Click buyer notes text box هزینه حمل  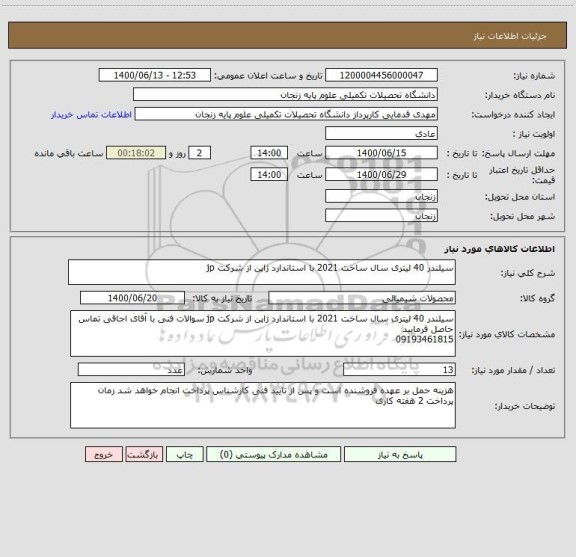point(263,405)
